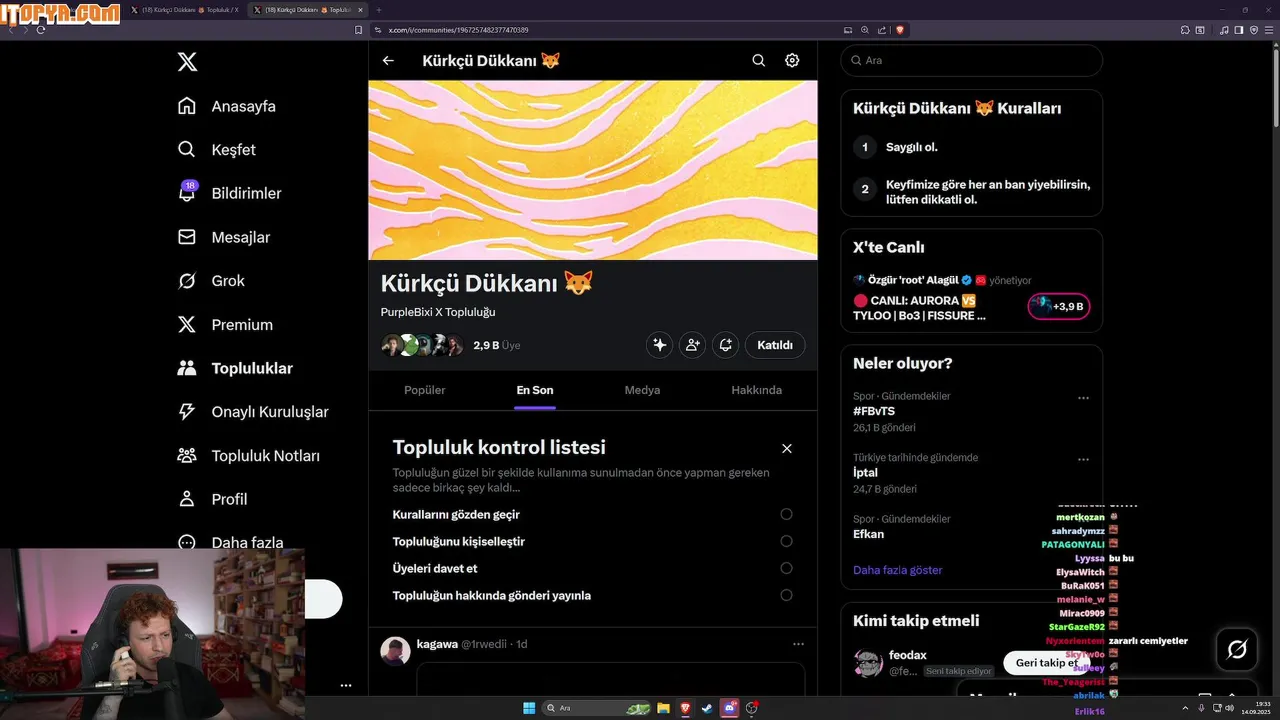Bookmark this page with the bookmark icon
Screen dimensions: 1280x720
pos(359,30)
